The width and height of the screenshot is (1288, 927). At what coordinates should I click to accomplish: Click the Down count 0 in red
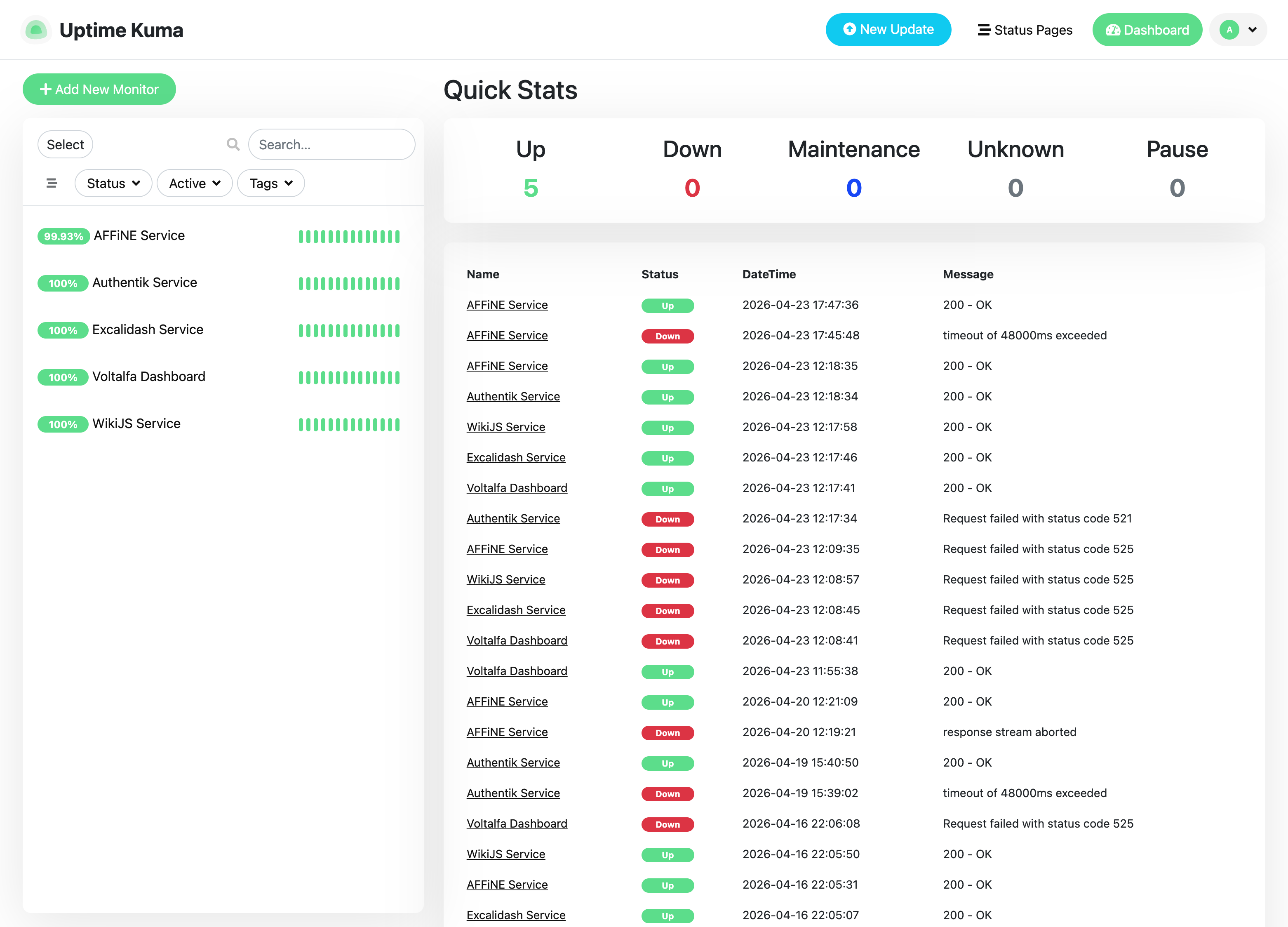[x=692, y=188]
